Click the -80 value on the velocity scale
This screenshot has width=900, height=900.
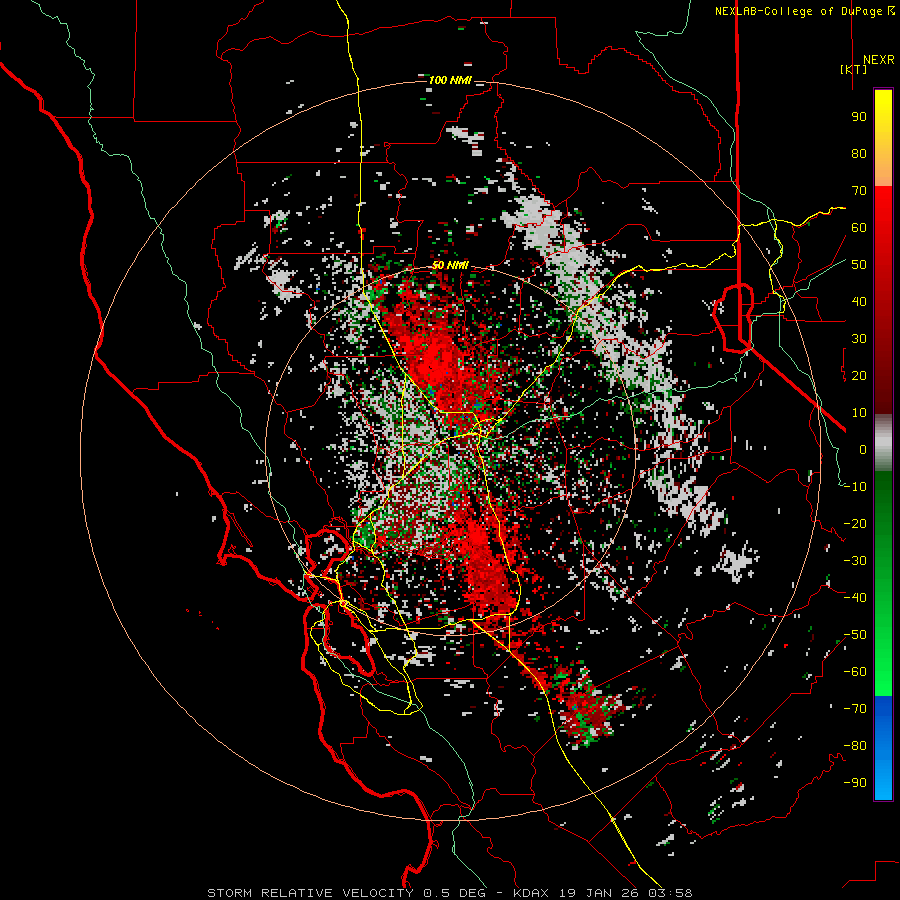855,746
